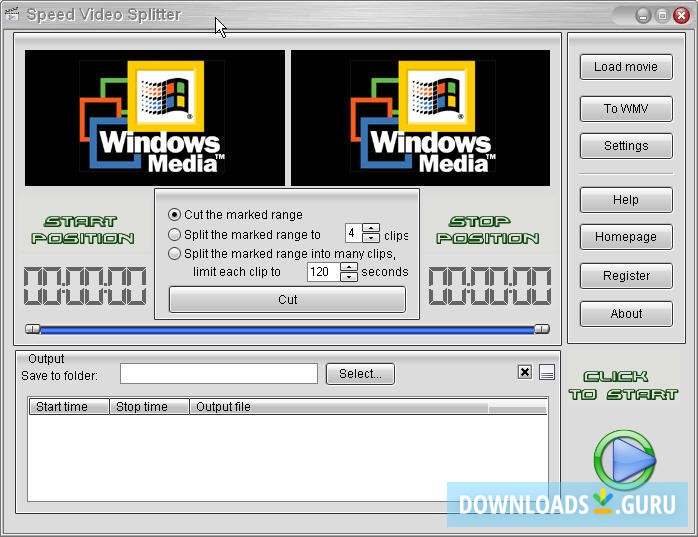This screenshot has height=537, width=698.
Task: Click the blue range slider track
Action: 287,330
